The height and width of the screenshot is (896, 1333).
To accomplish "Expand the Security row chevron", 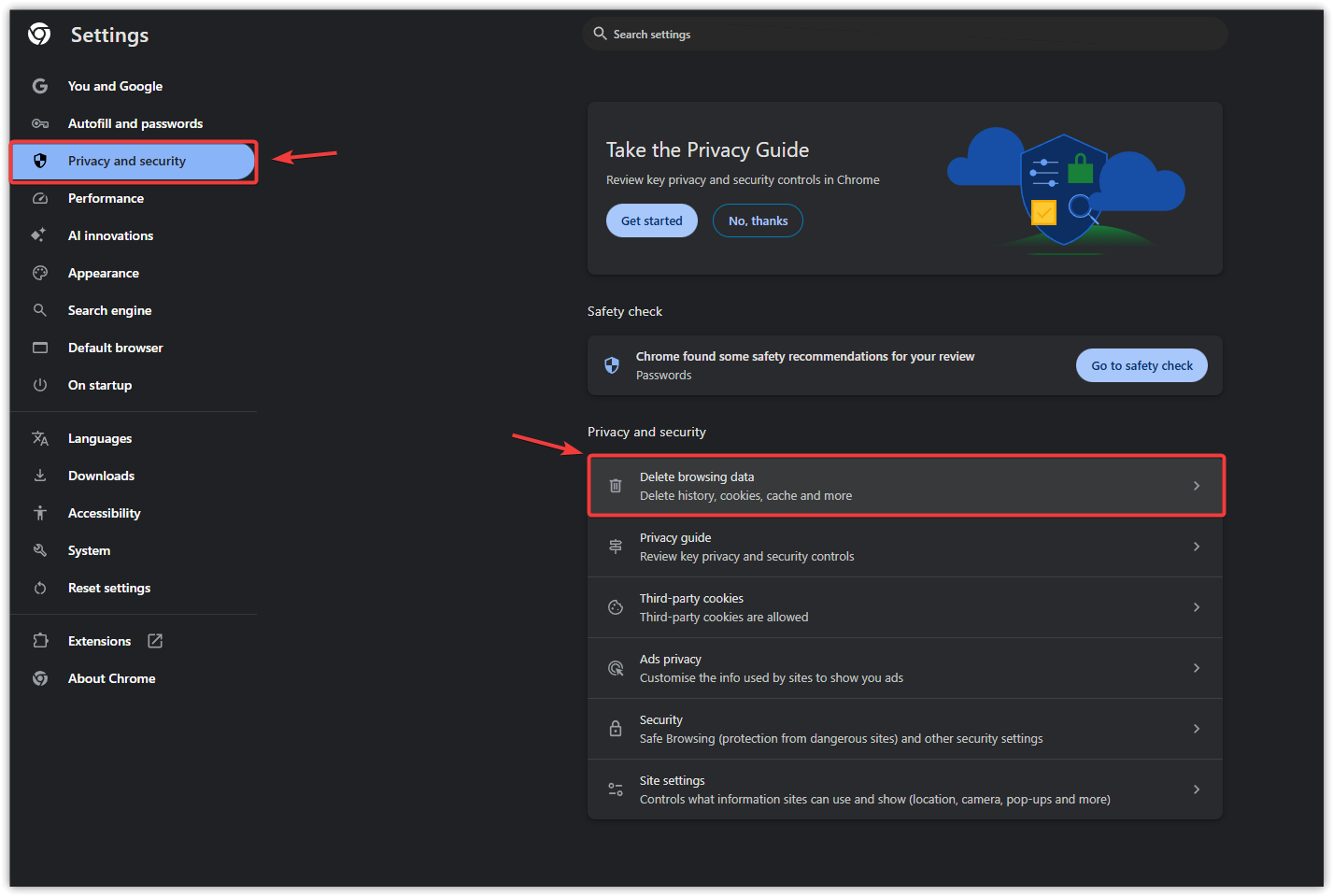I will [1197, 729].
